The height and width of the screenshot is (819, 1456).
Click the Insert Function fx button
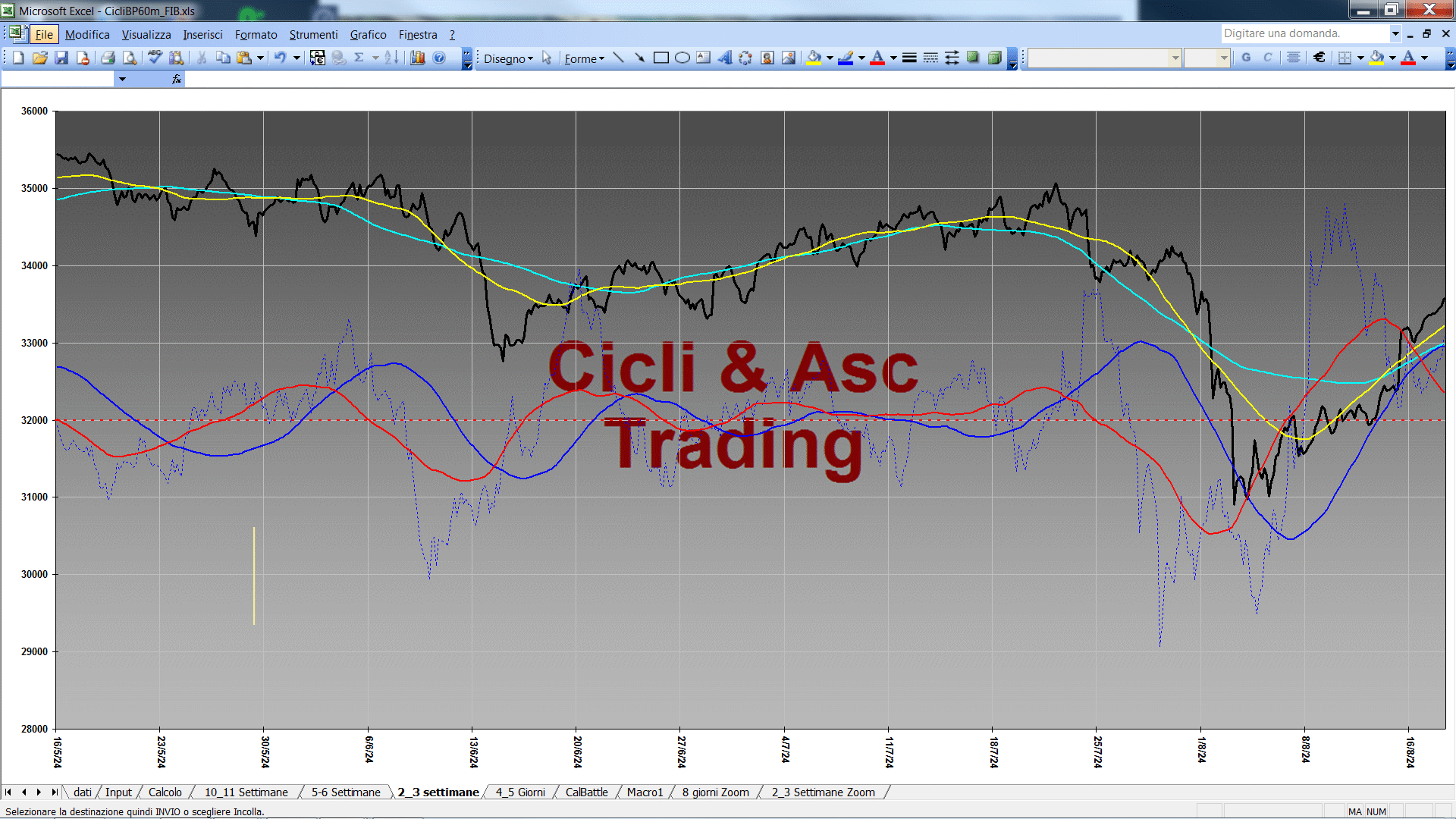pos(177,79)
